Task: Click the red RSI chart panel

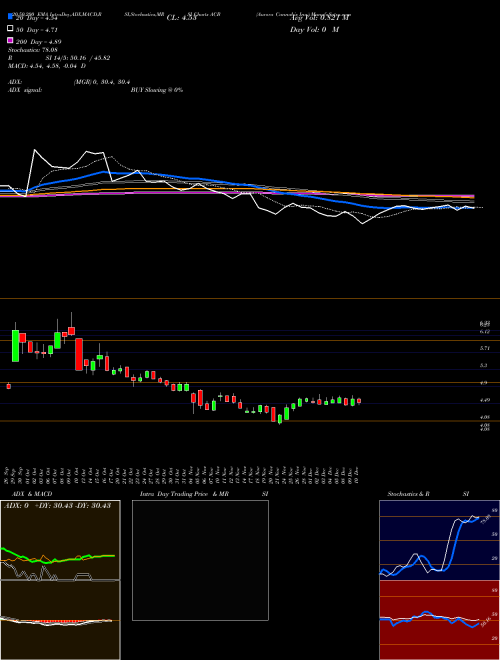Action: pos(439,620)
